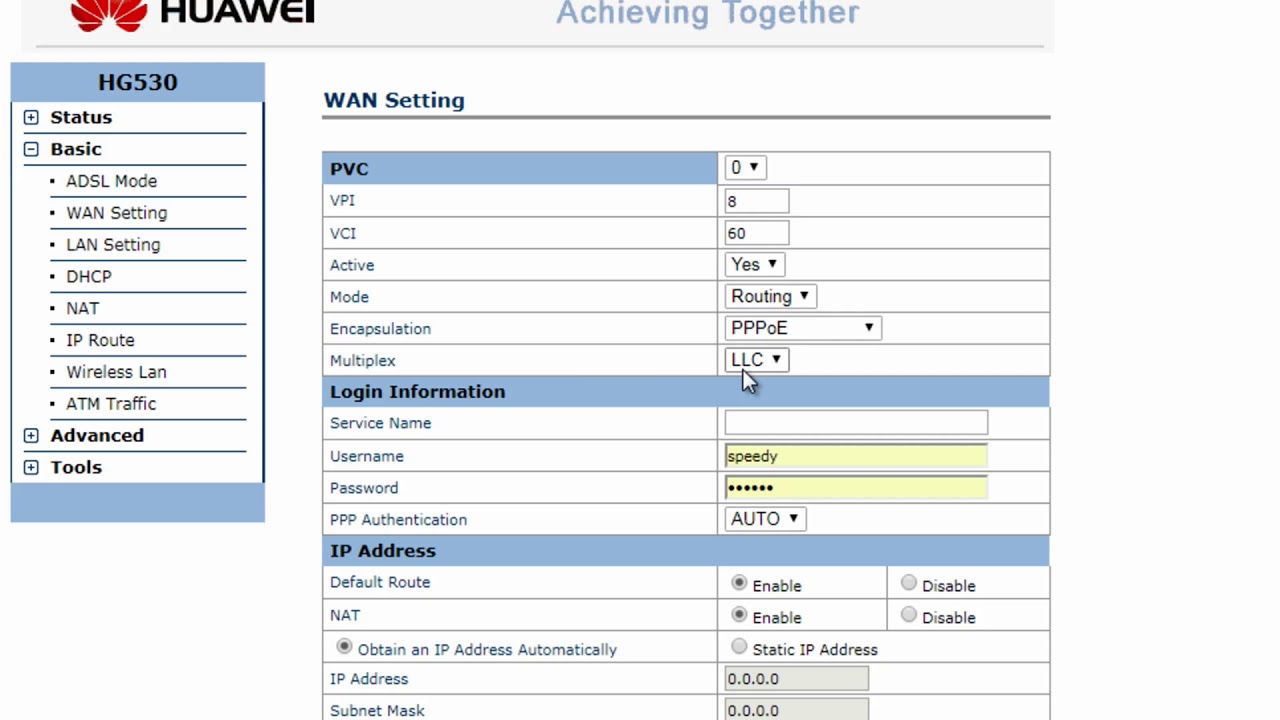1280x720 pixels.
Task: Click the VPI input field
Action: click(757, 201)
